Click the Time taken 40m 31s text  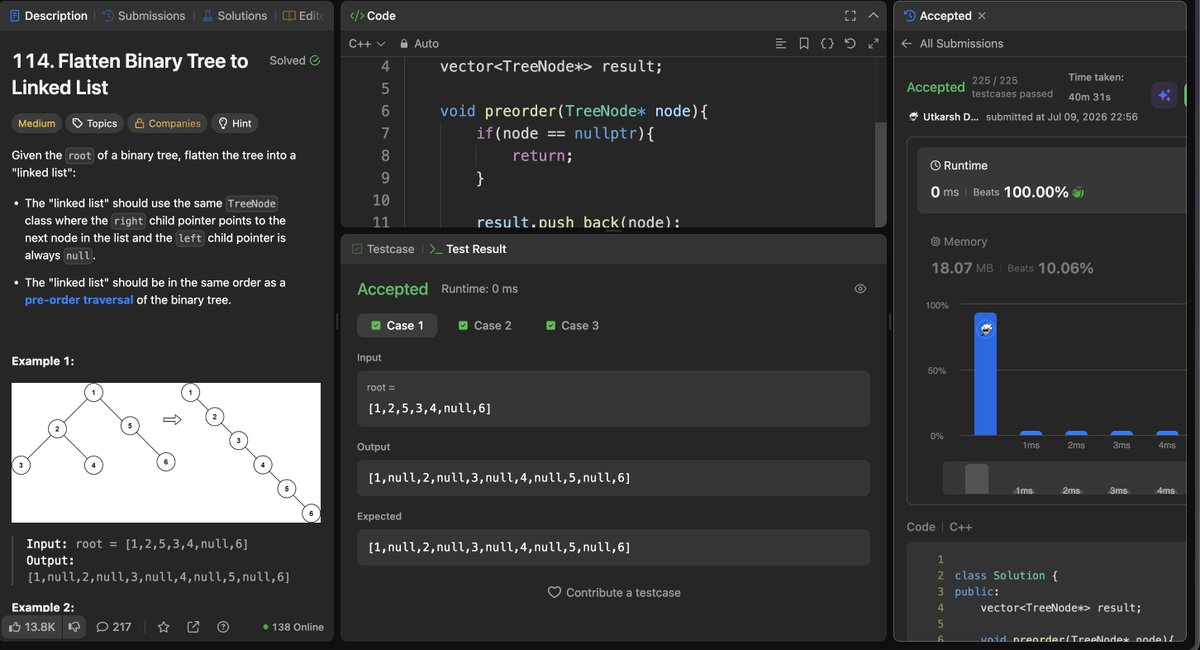coord(1096,87)
